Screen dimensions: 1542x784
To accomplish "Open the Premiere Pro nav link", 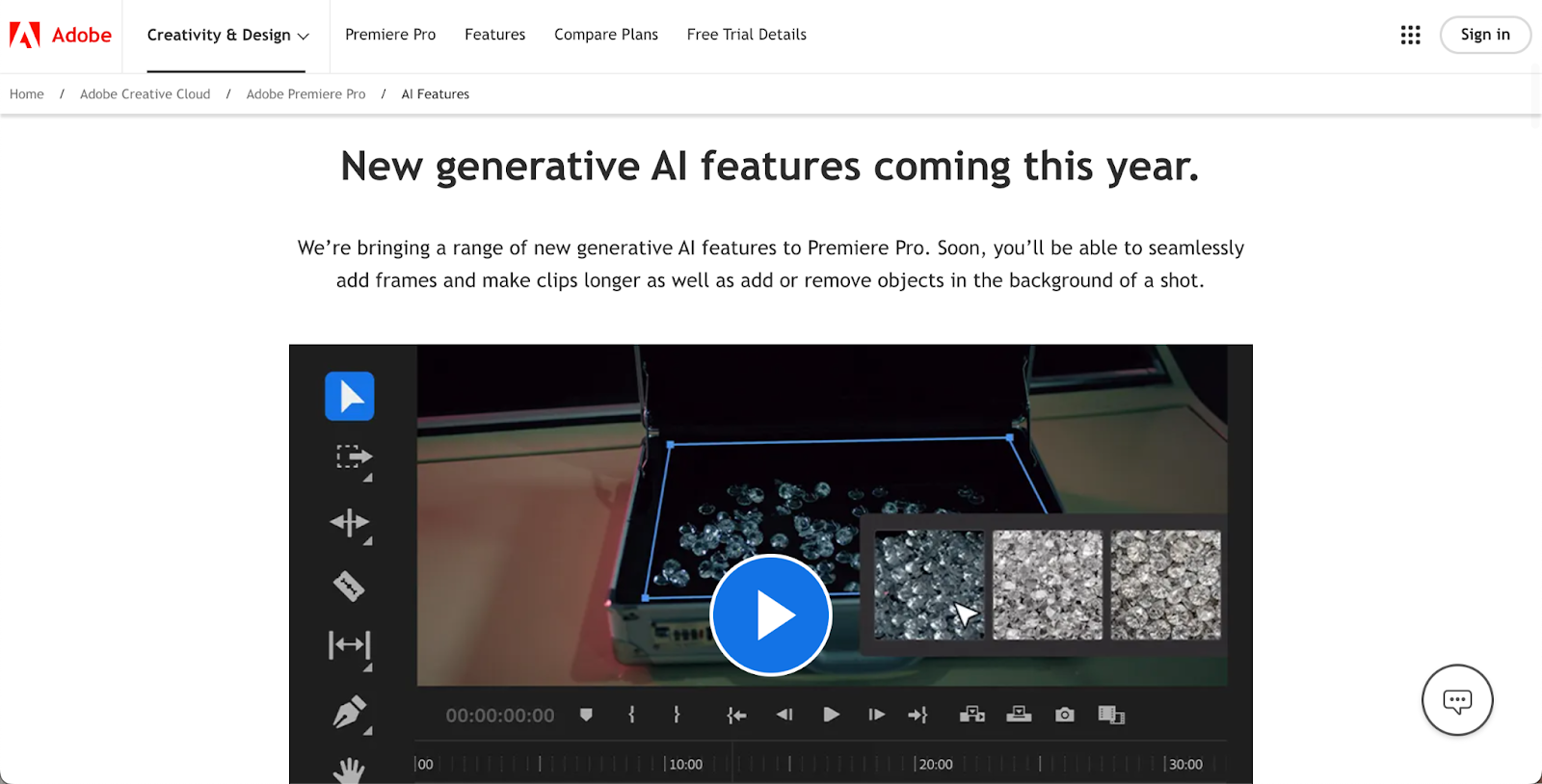I will pyautogui.click(x=390, y=35).
